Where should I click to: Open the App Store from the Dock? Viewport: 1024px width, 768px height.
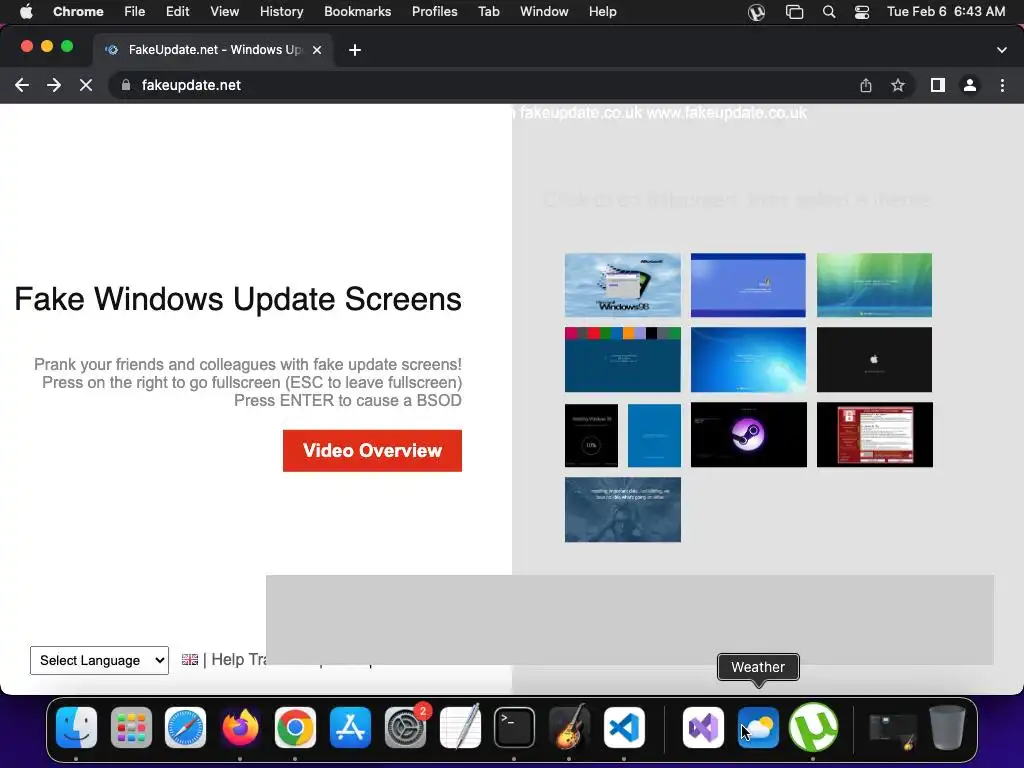point(350,727)
